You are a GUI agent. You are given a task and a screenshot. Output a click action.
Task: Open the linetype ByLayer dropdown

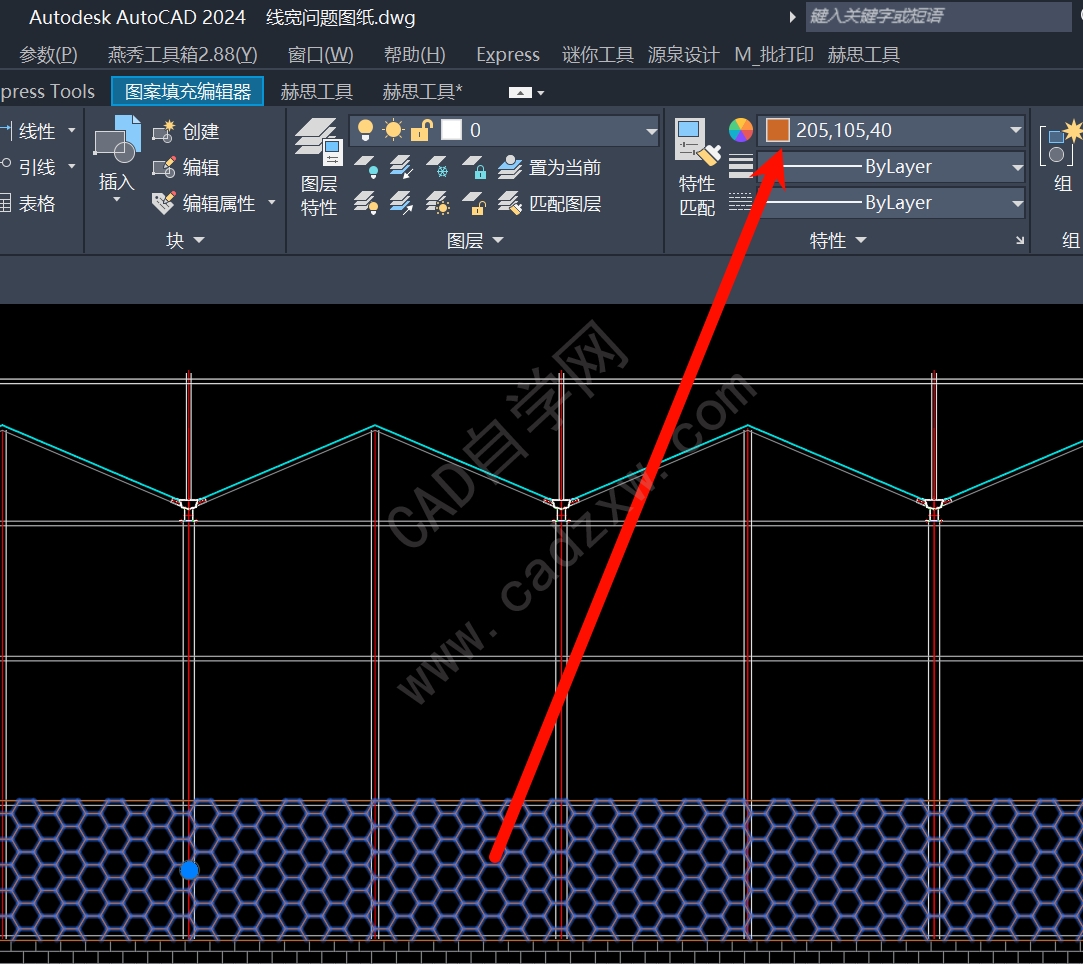[x=1017, y=203]
